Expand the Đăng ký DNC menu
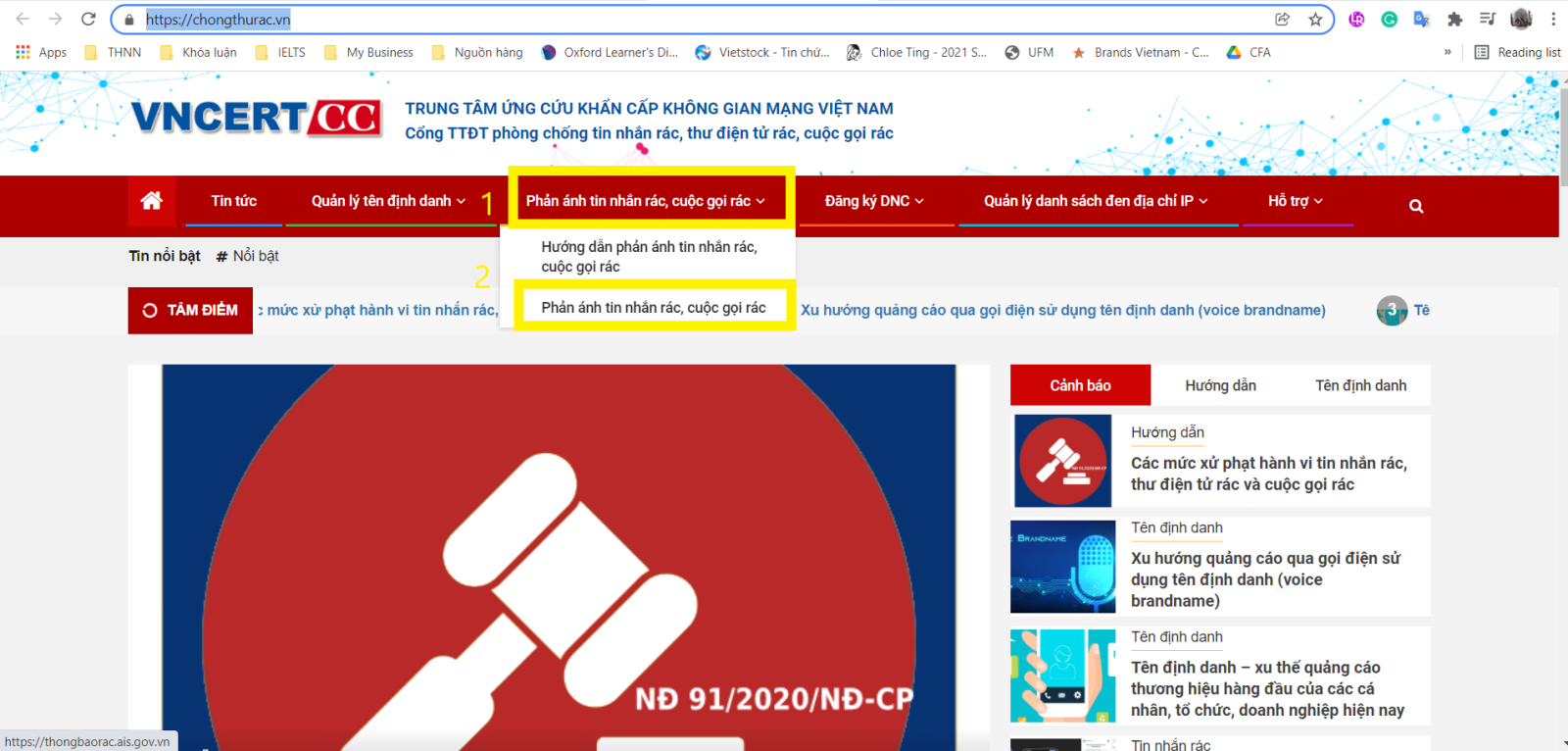 tap(874, 201)
